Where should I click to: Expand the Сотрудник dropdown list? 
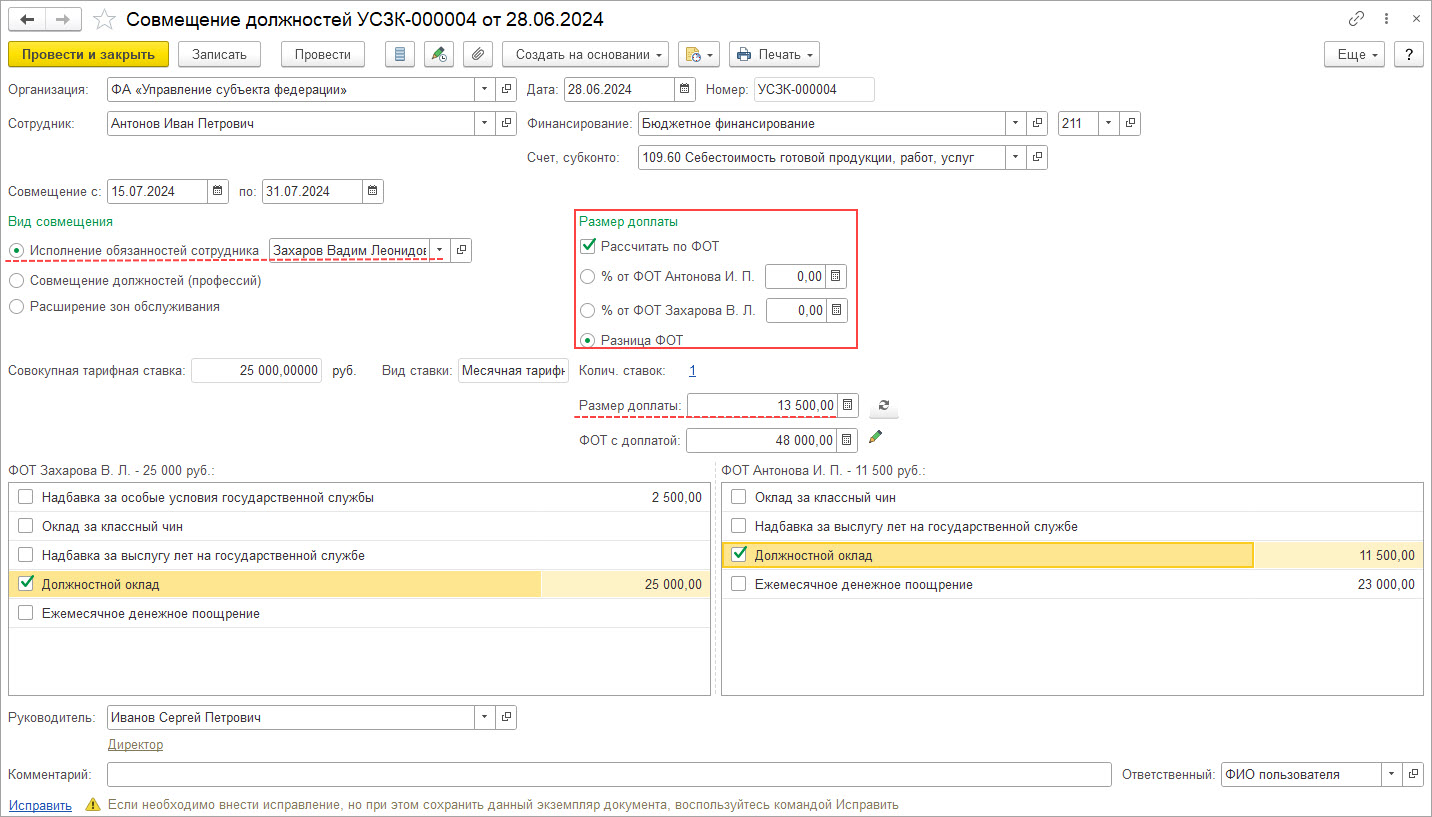tap(485, 123)
